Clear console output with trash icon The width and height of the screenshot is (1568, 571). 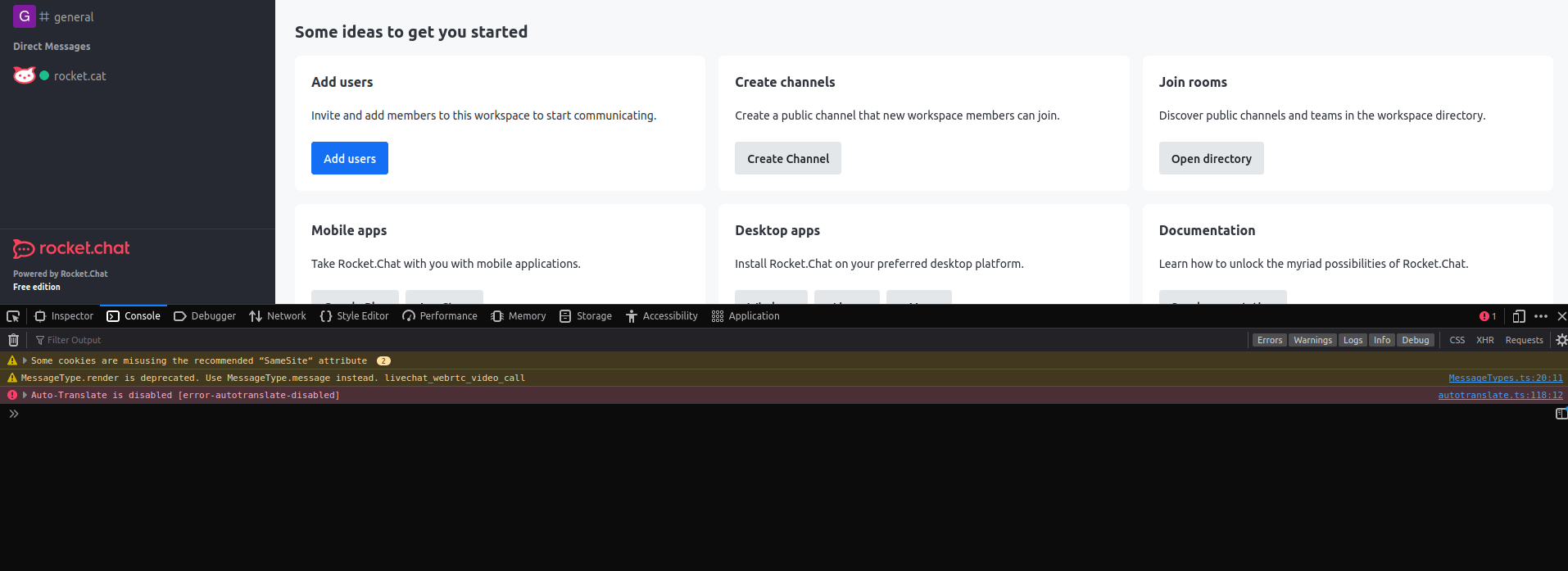pos(13,340)
